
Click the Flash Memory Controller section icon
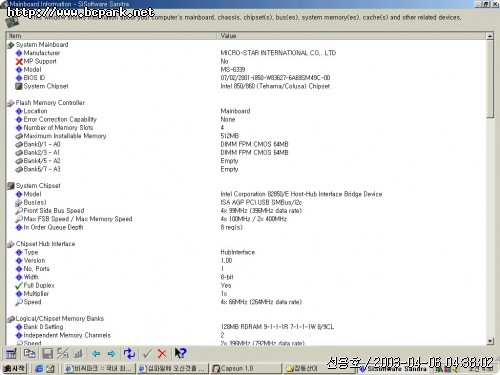tap(11, 103)
